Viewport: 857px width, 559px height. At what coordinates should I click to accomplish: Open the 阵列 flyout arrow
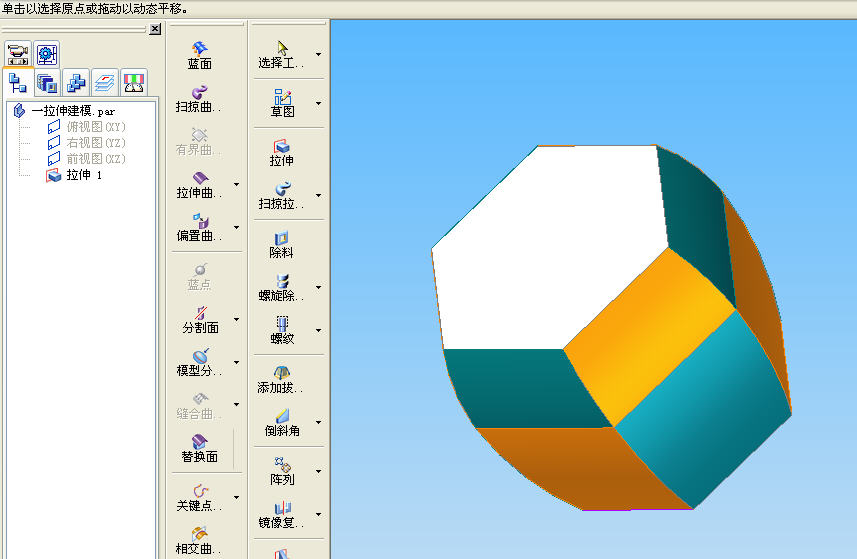318,471
